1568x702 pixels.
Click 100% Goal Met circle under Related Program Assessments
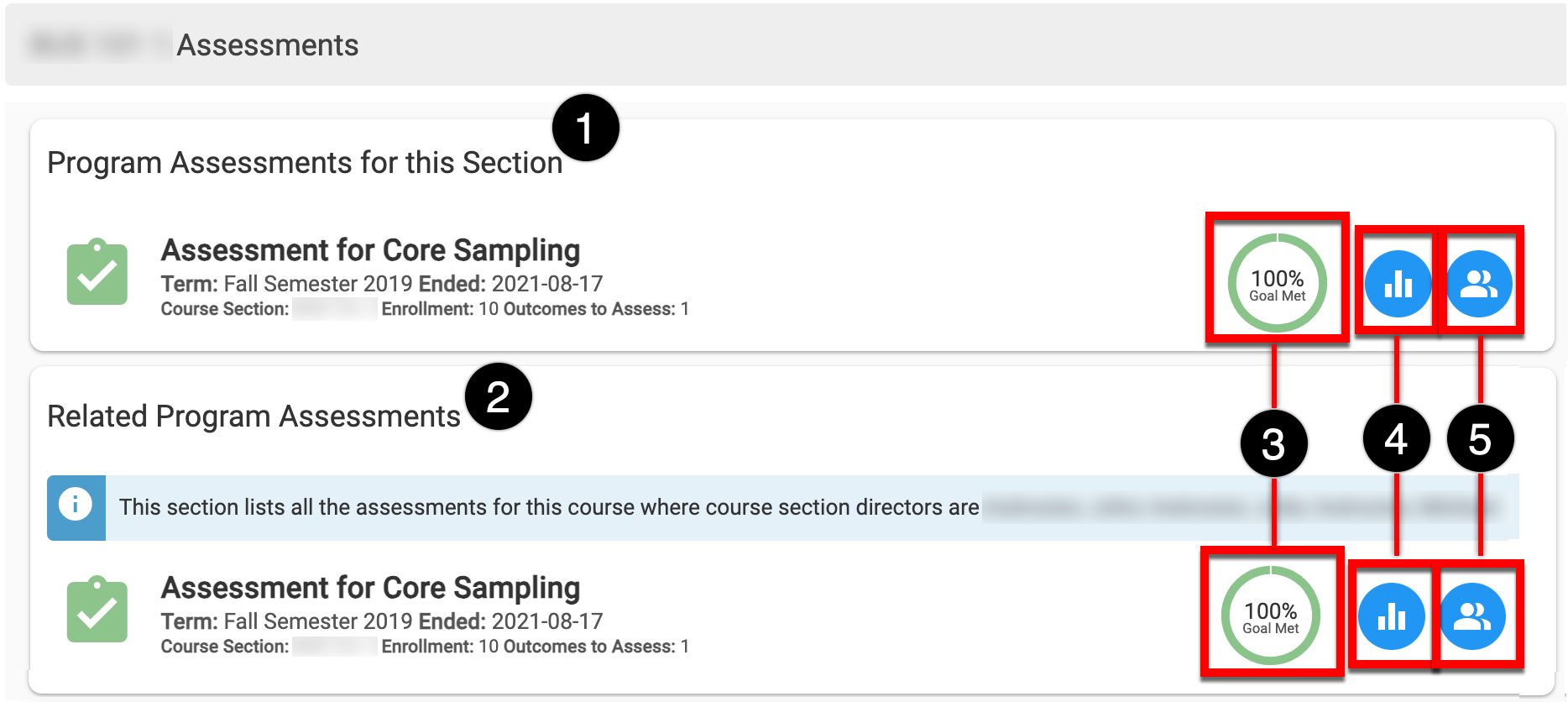[1270, 616]
